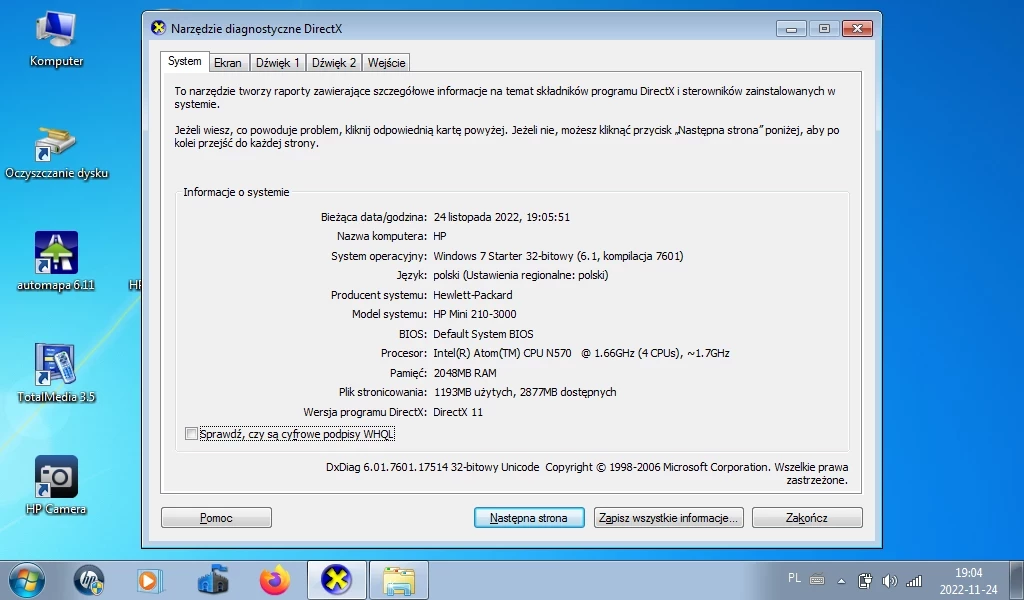Switch to the Ekran tab
This screenshot has height=600, width=1024.
[x=228, y=62]
